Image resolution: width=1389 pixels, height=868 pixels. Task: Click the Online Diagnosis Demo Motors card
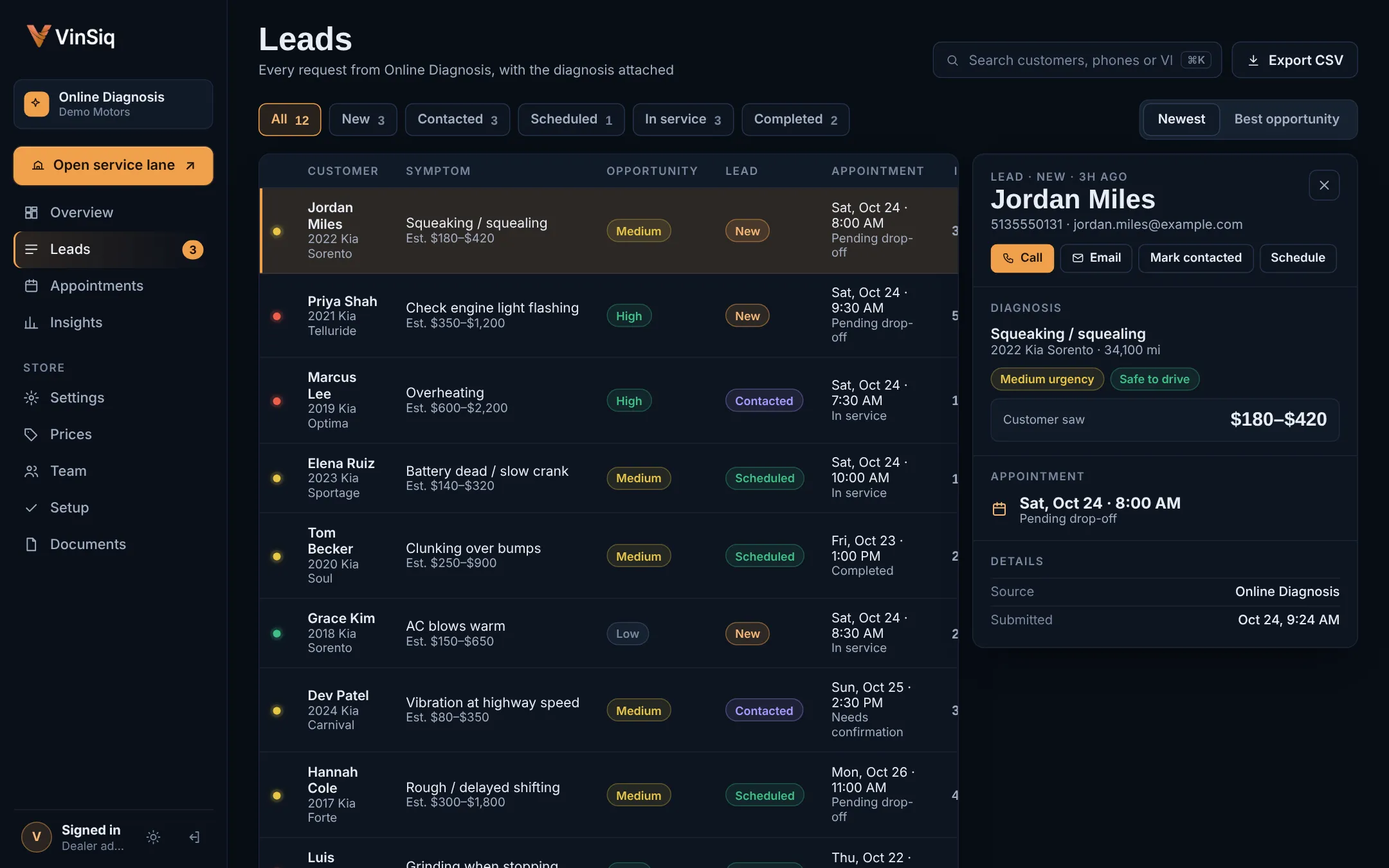[x=113, y=104]
